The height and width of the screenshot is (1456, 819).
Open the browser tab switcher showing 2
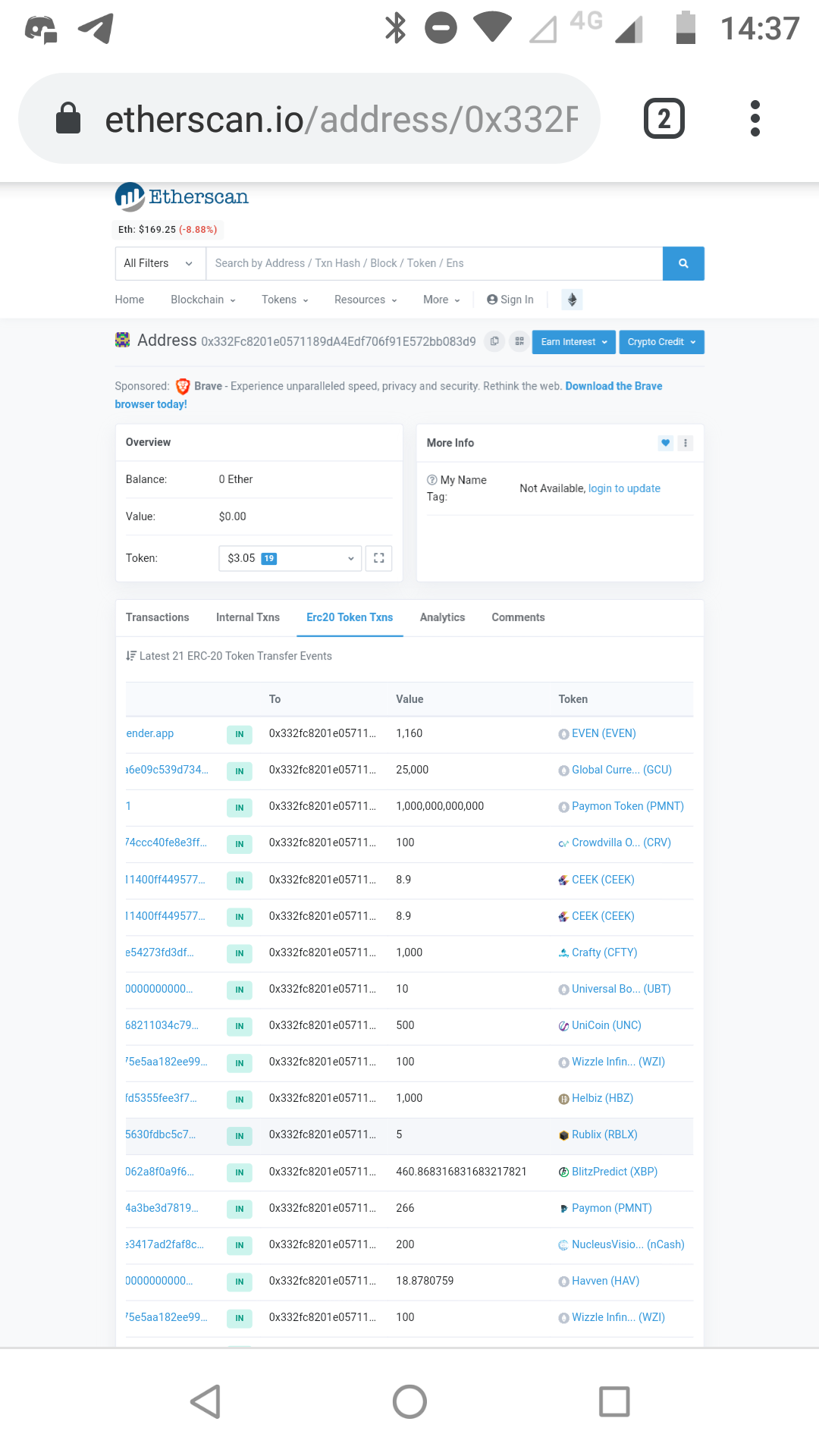[664, 118]
